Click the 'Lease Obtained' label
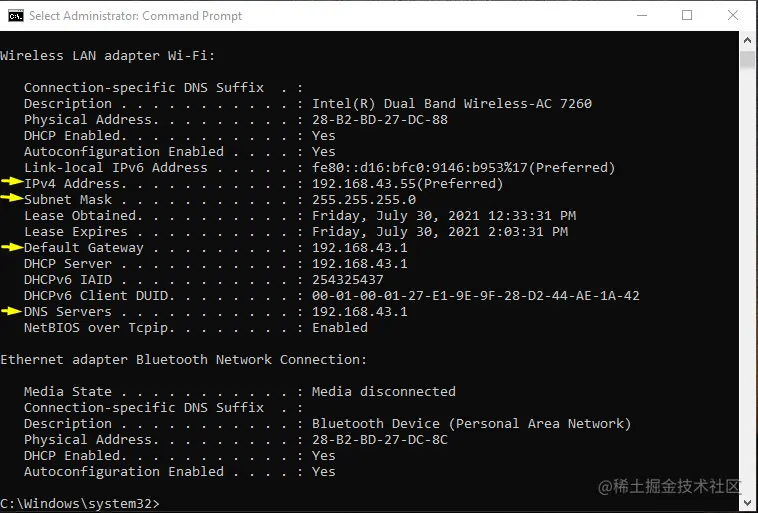 80,216
